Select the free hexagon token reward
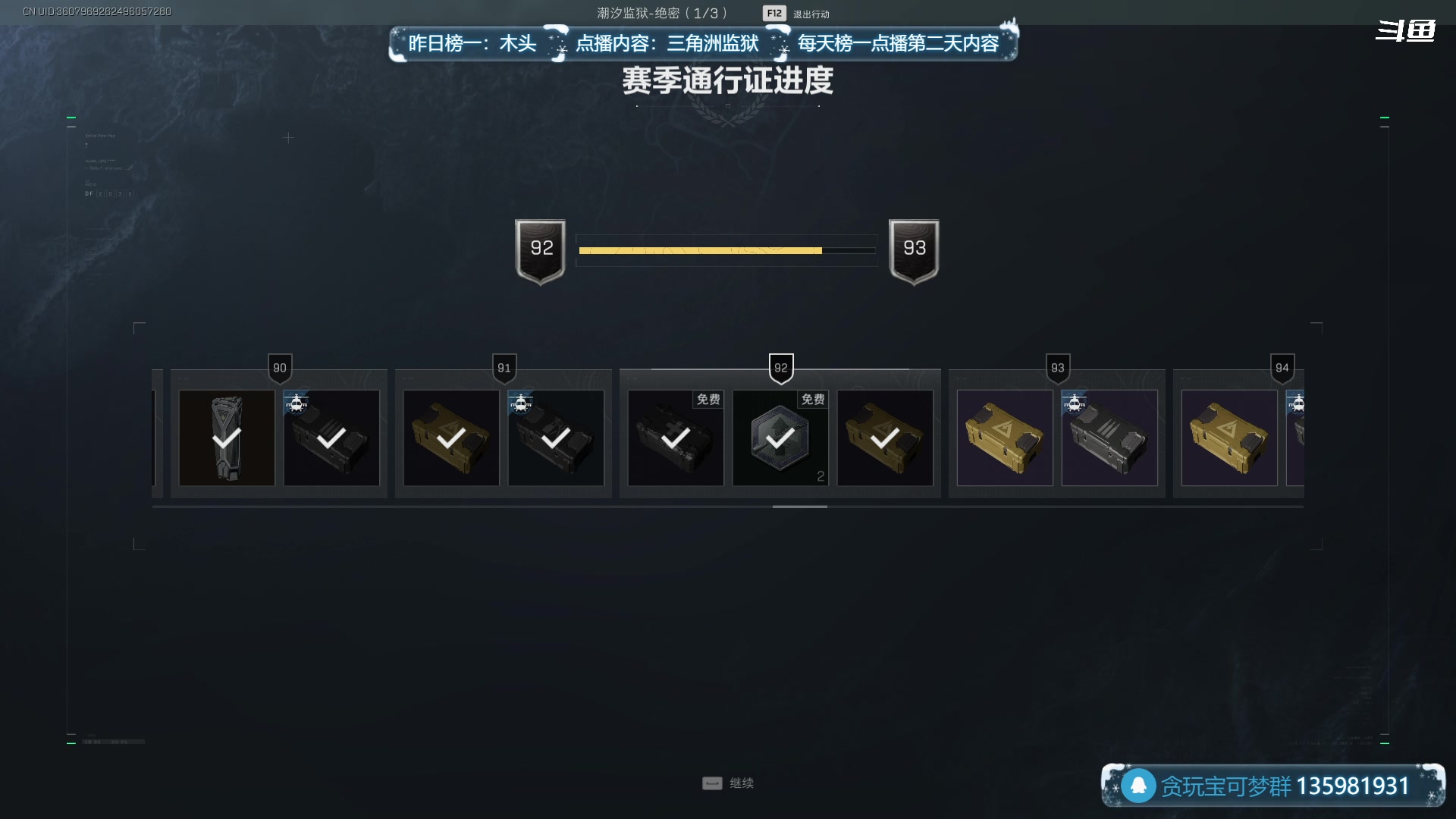This screenshot has width=1456, height=819. 780,438
